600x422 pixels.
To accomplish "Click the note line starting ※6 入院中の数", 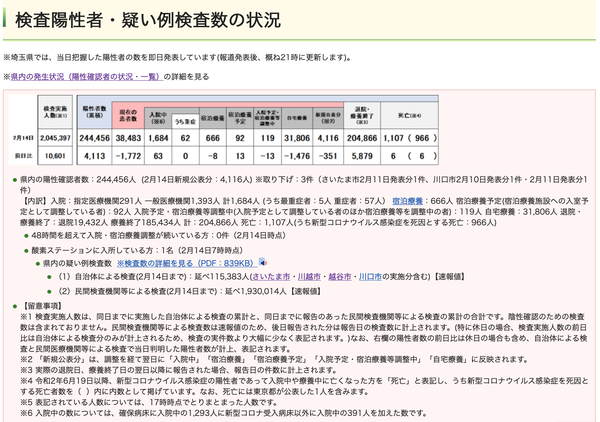I will (223, 413).
